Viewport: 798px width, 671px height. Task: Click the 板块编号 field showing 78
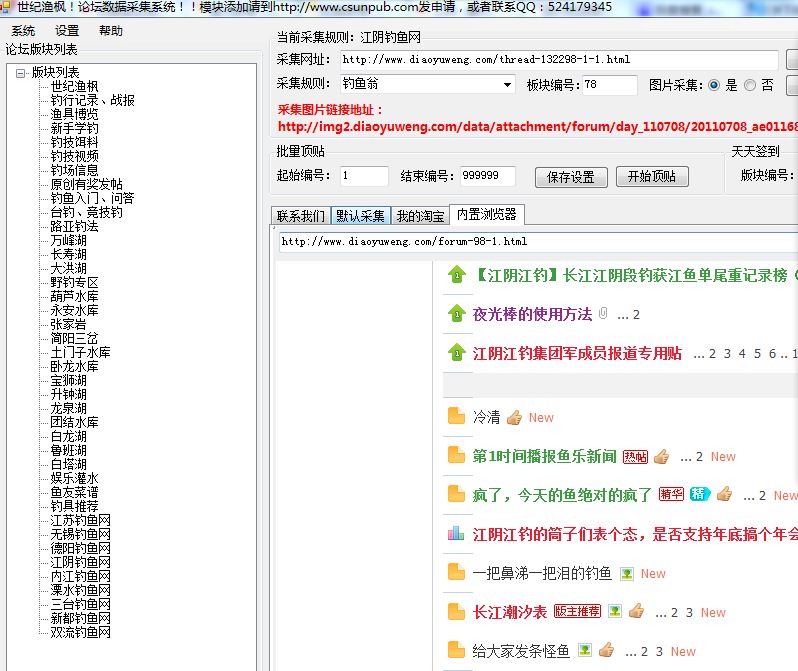tap(610, 85)
